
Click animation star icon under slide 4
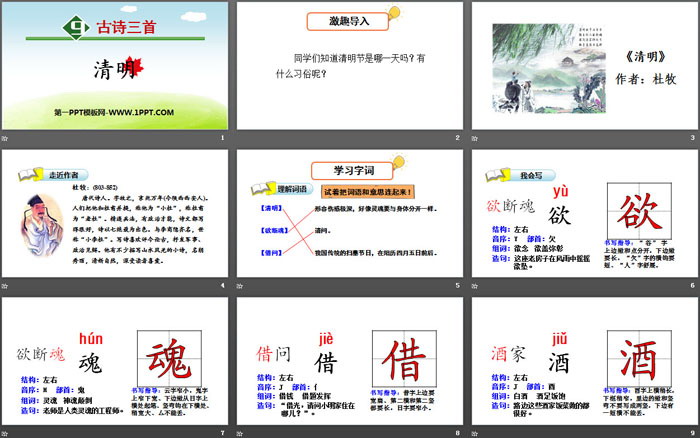pyautogui.click(x=5, y=286)
